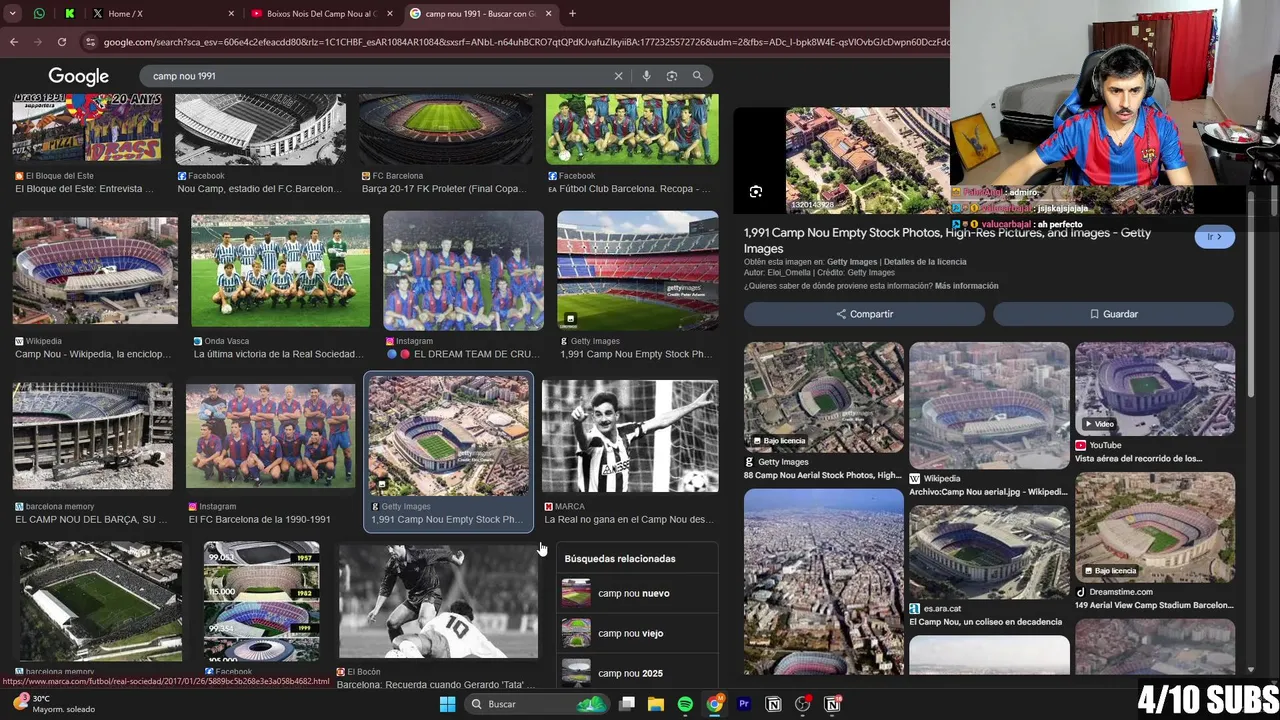
Task: Open Notion icon with the notification badge
Action: (832, 704)
